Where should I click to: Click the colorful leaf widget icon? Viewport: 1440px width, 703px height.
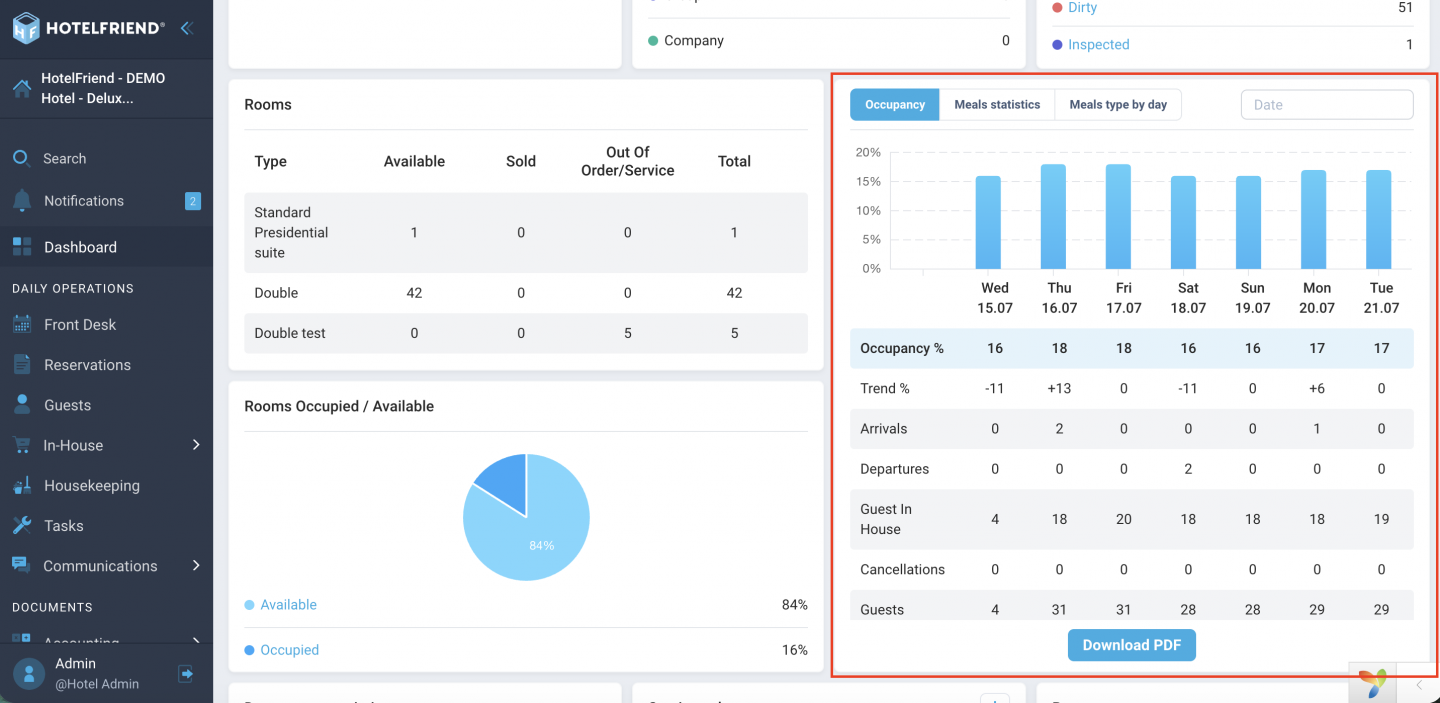point(1374,683)
